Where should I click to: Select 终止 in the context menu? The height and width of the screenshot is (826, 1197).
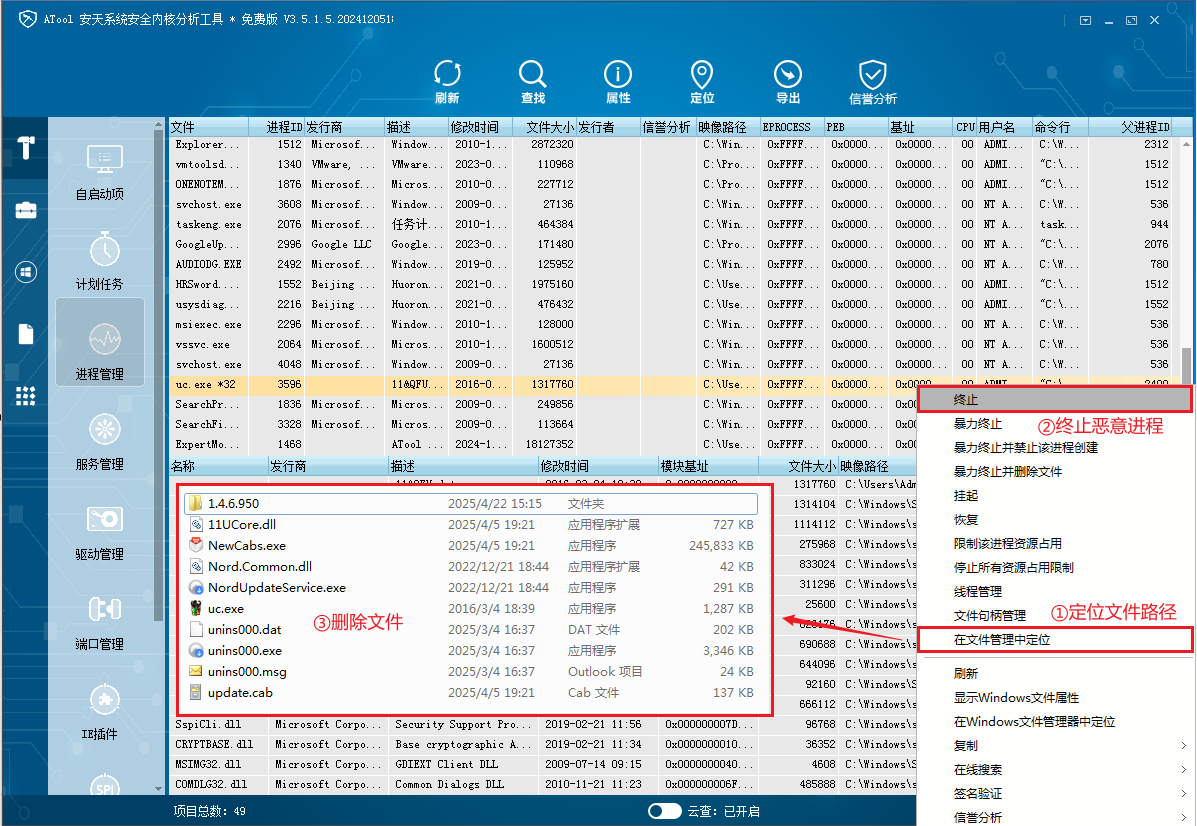pos(1053,399)
